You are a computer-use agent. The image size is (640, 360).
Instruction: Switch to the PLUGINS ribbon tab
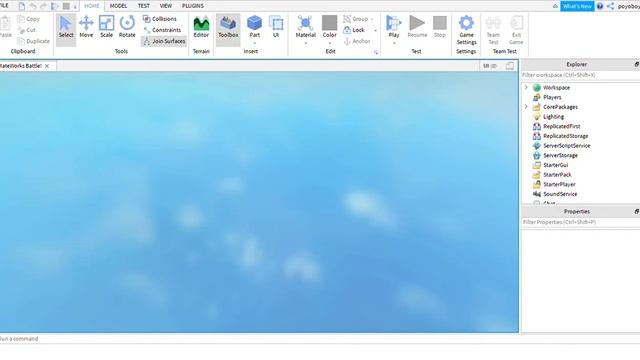193,6
